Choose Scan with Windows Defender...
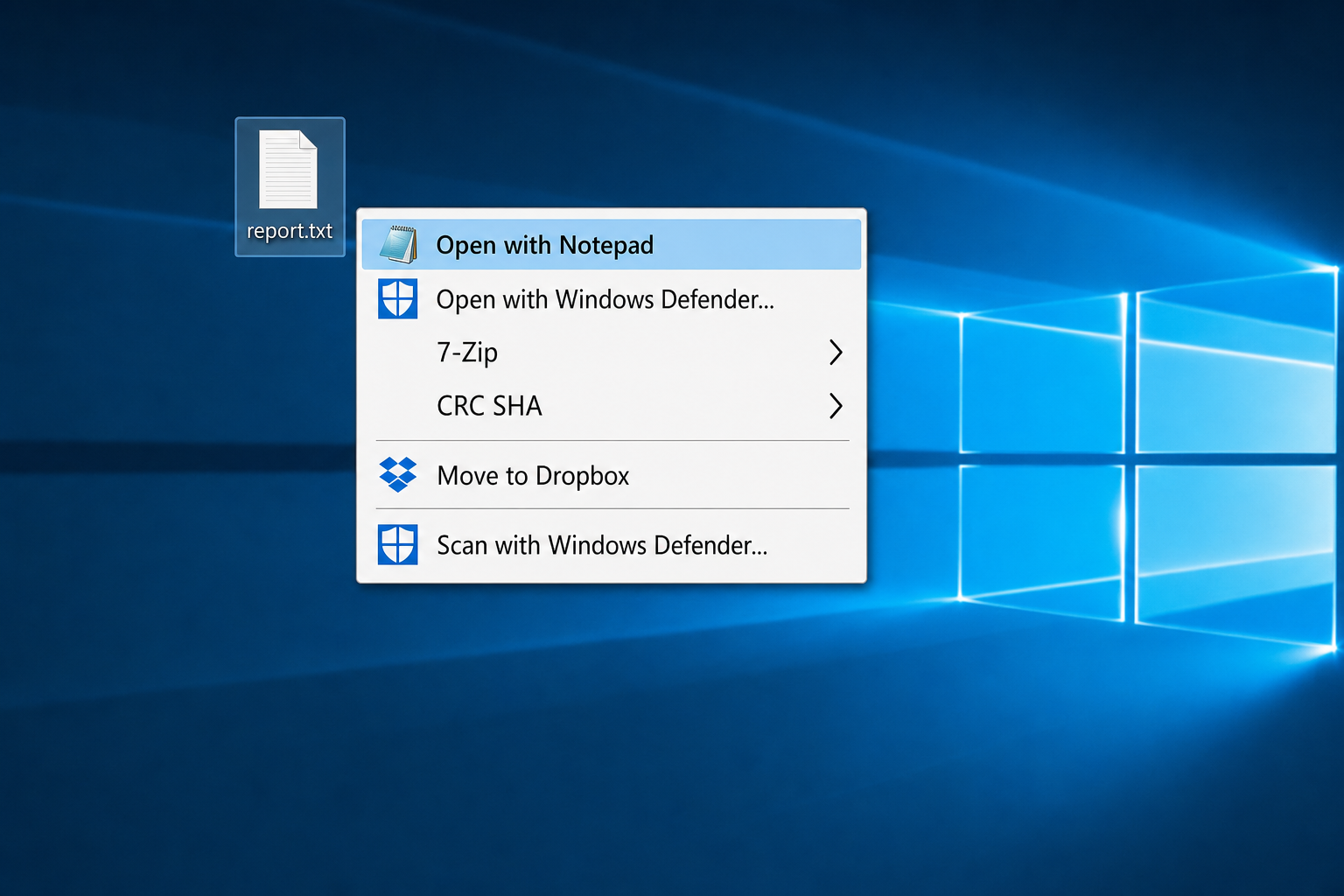 (611, 545)
